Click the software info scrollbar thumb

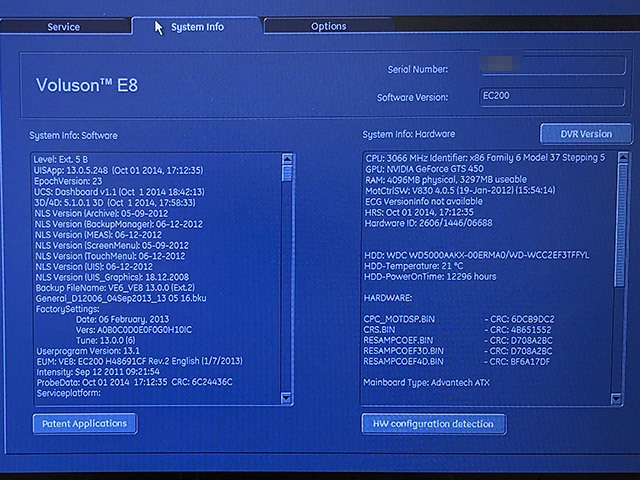(287, 173)
